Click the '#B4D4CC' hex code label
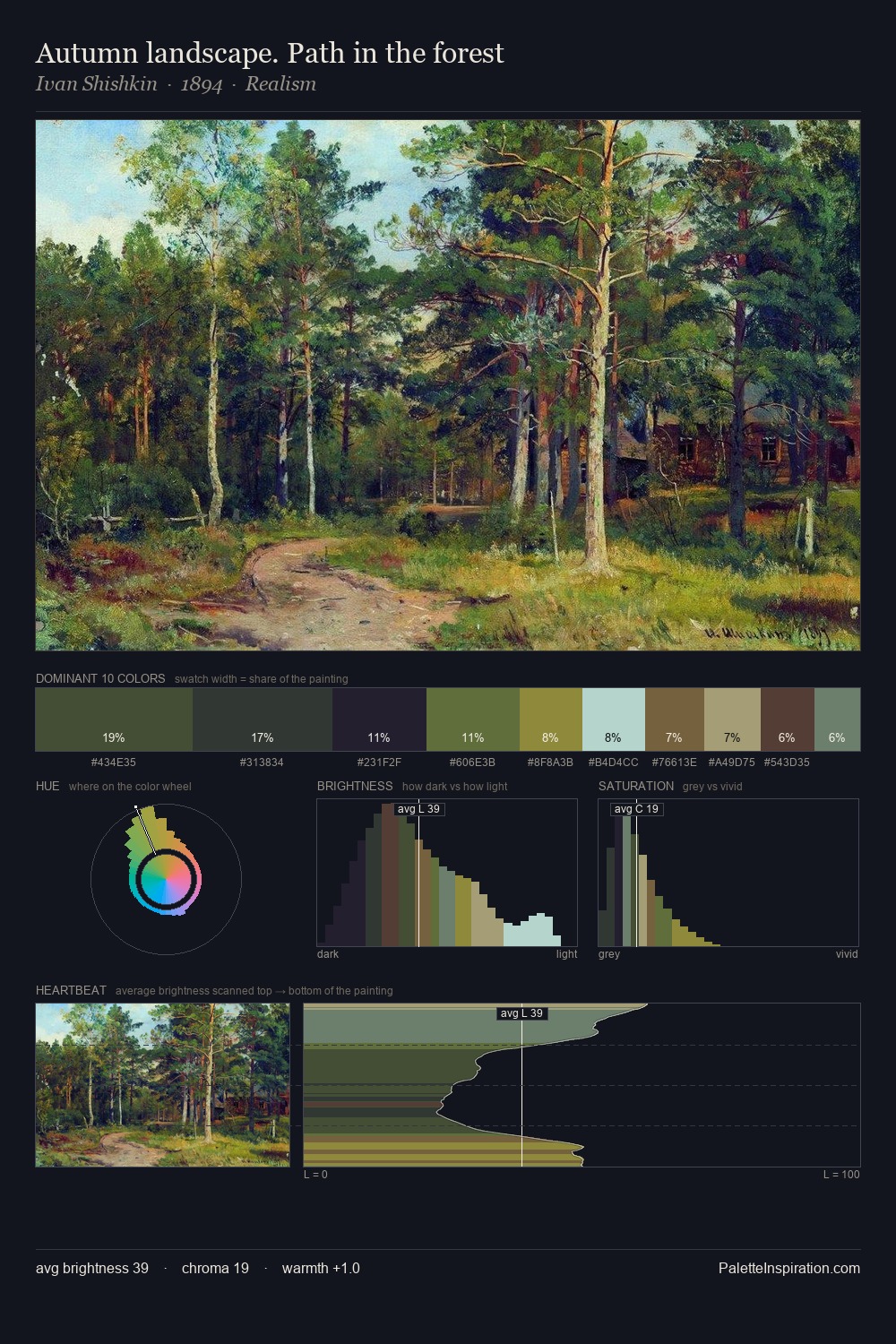The width and height of the screenshot is (896, 1344). pos(614,762)
